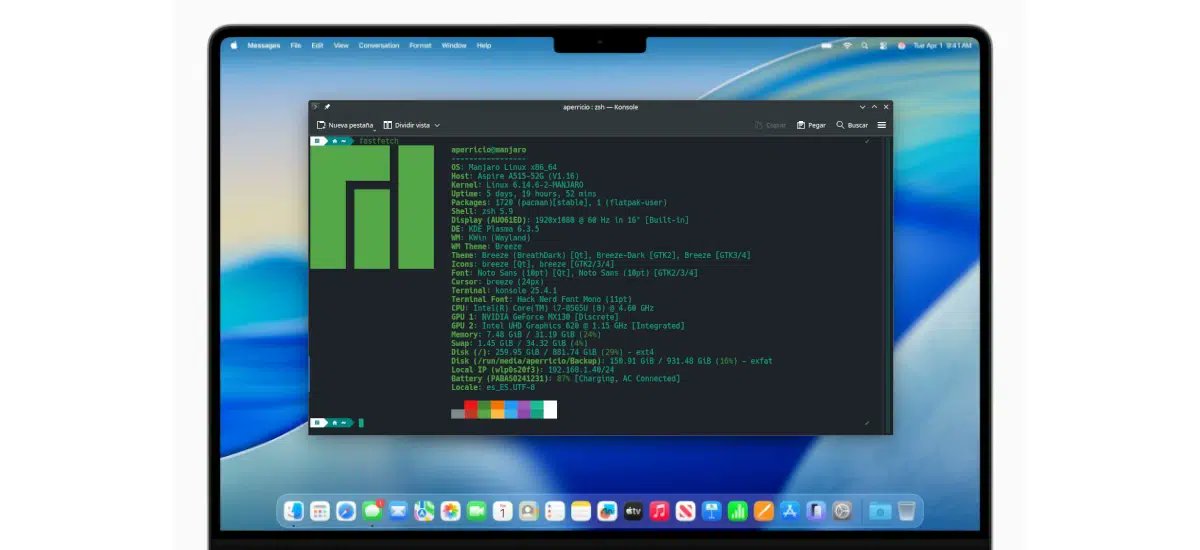This screenshot has height=550, width=1200.
Task: Click the aperricio@manjaro header text
Action: (x=489, y=149)
